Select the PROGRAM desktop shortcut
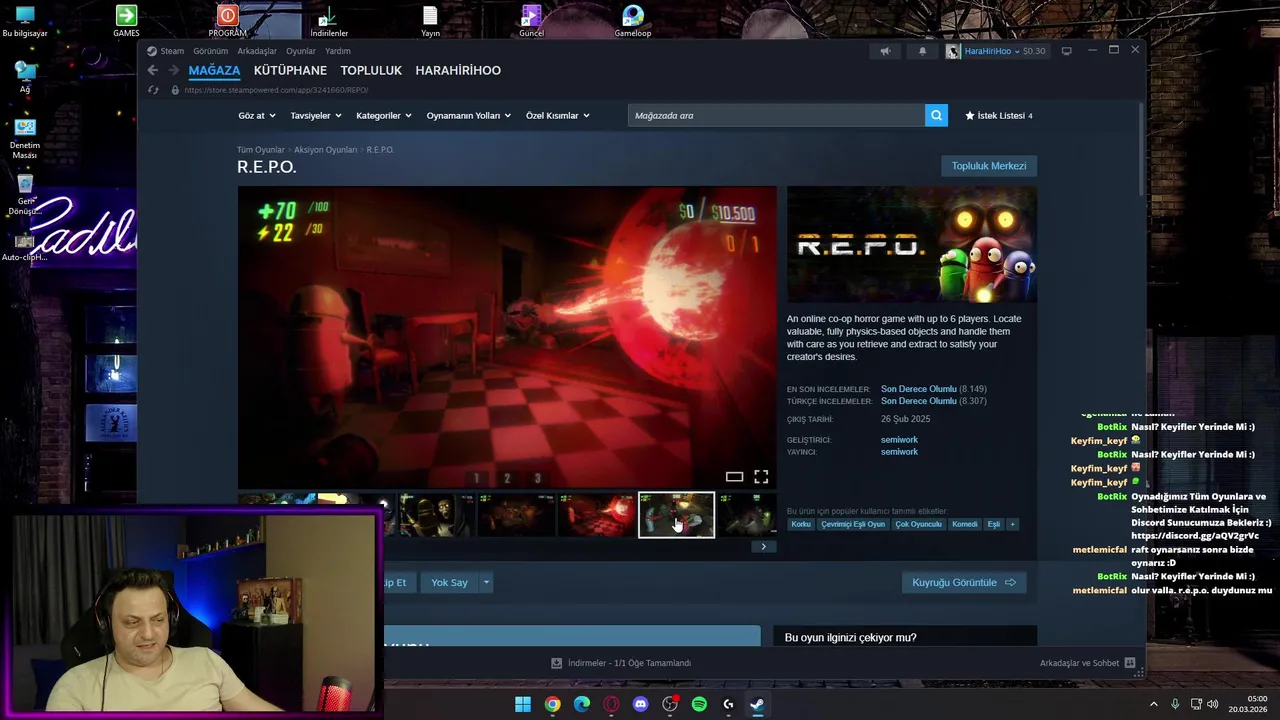This screenshot has width=1280, height=720. [x=228, y=21]
